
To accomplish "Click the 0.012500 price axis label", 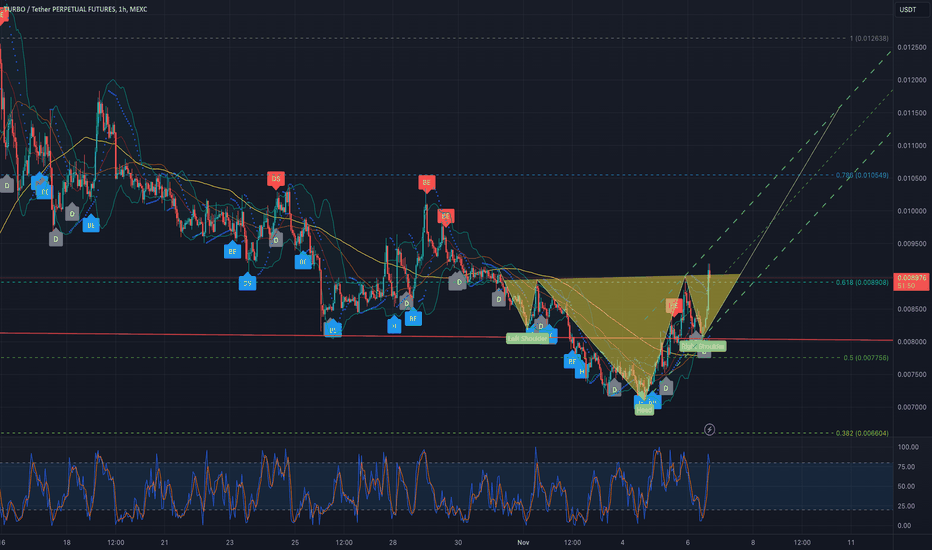I will click(912, 47).
